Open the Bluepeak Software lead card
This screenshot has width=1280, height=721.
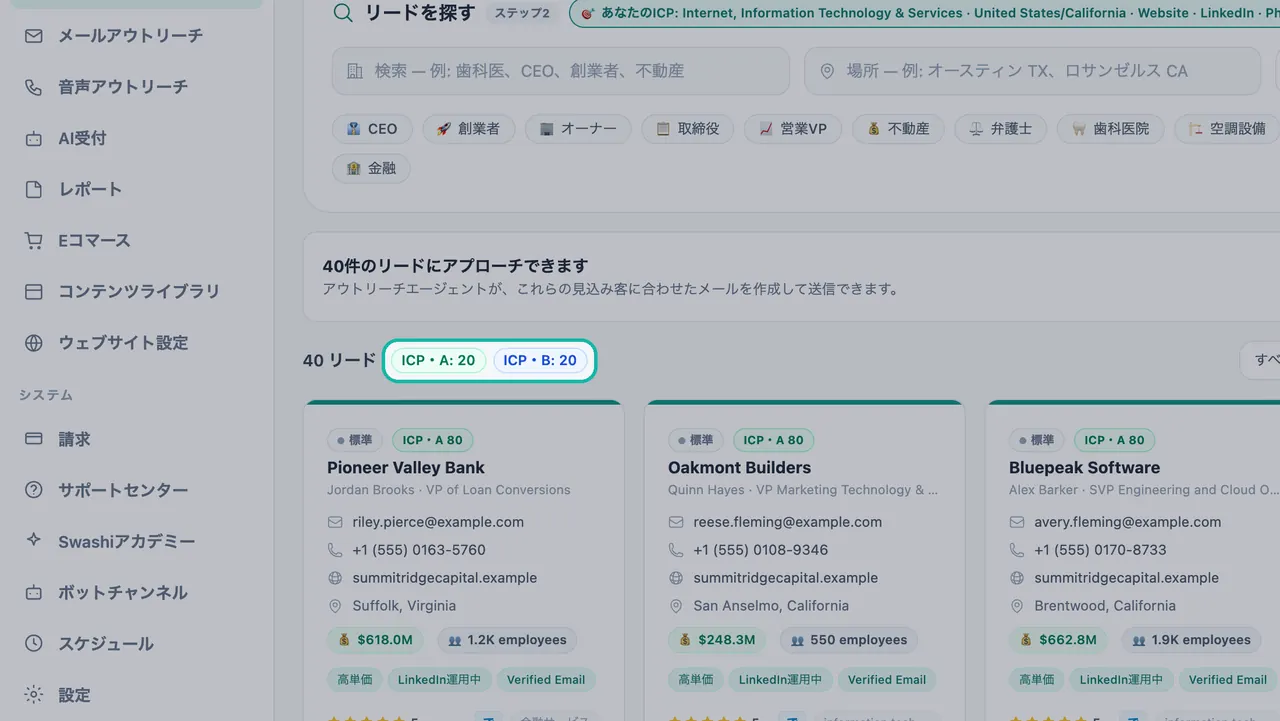(x=1133, y=560)
